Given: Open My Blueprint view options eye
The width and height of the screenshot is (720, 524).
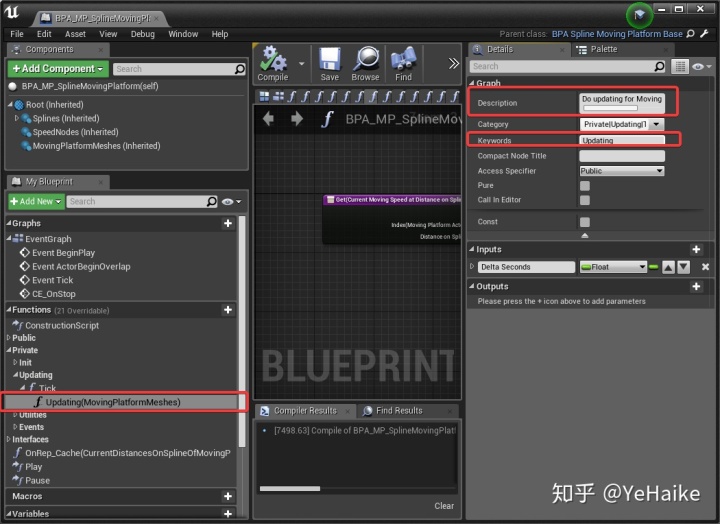Looking at the screenshot, I should tap(231, 202).
